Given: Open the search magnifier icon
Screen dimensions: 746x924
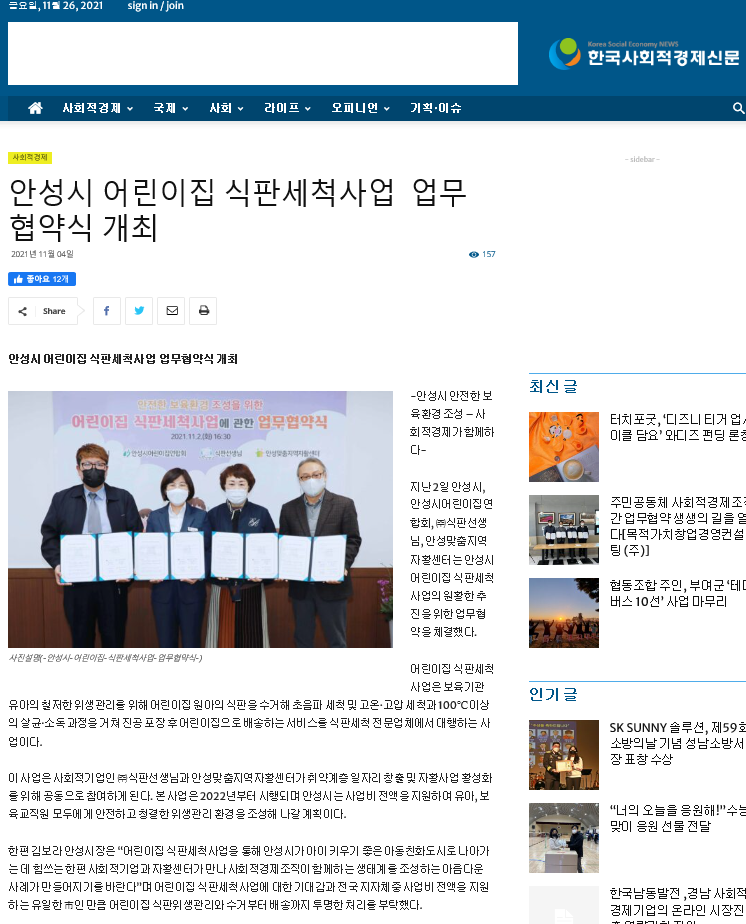Looking at the screenshot, I should [x=738, y=108].
